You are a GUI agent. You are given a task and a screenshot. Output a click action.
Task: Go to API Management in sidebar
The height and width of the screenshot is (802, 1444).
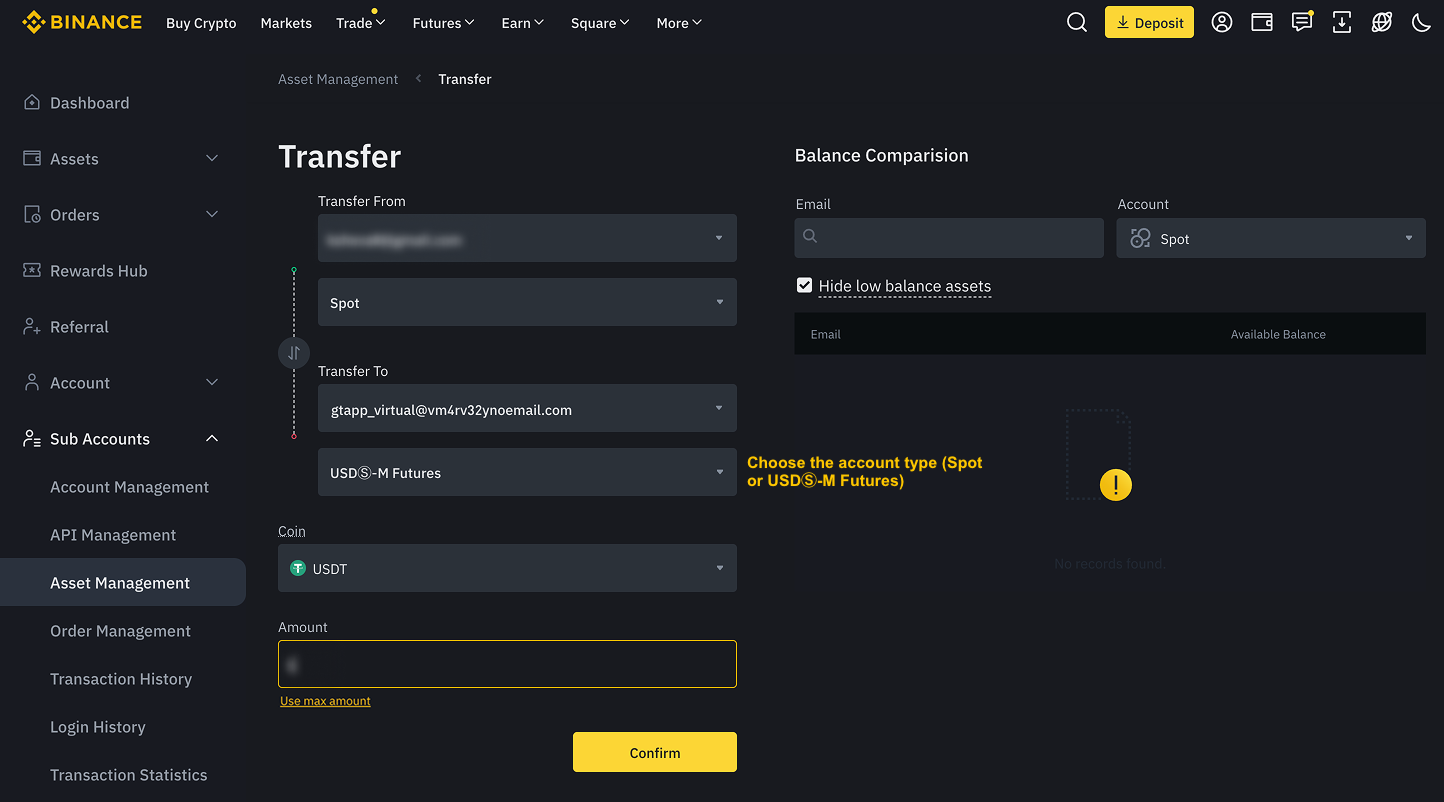coord(113,535)
